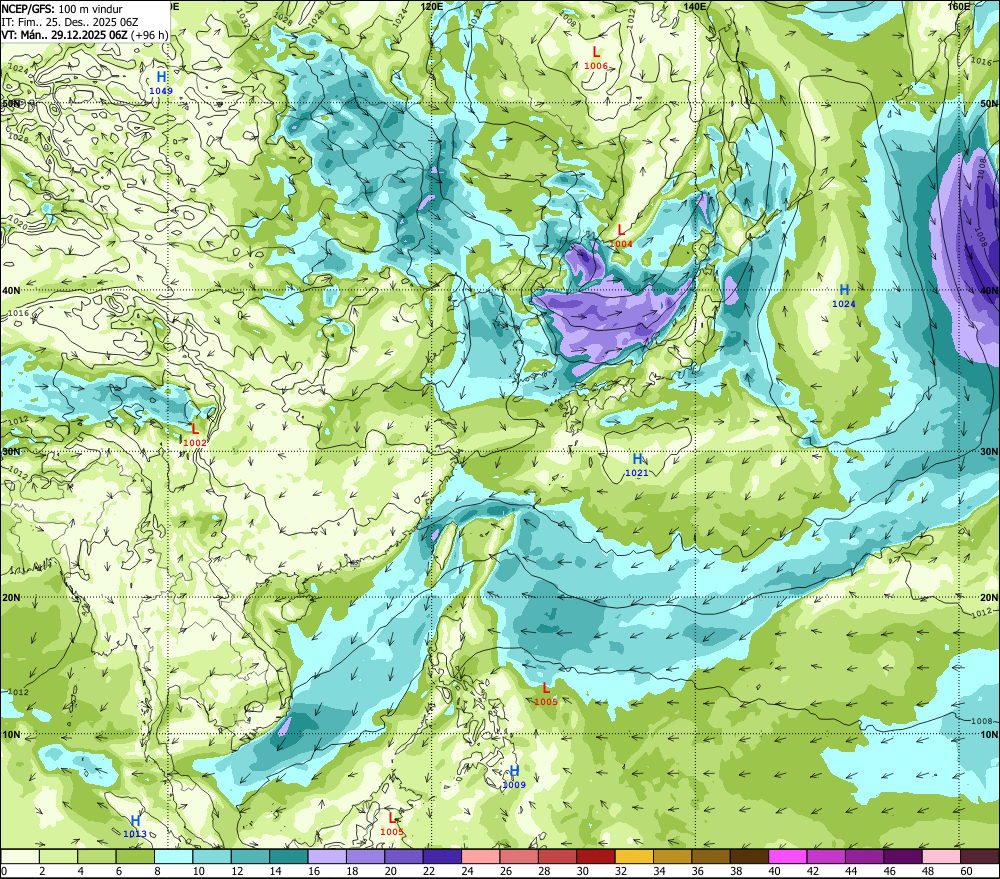Click the final dark maroon swatch after 60
This screenshot has height=879, width=1000.
(x=979, y=856)
